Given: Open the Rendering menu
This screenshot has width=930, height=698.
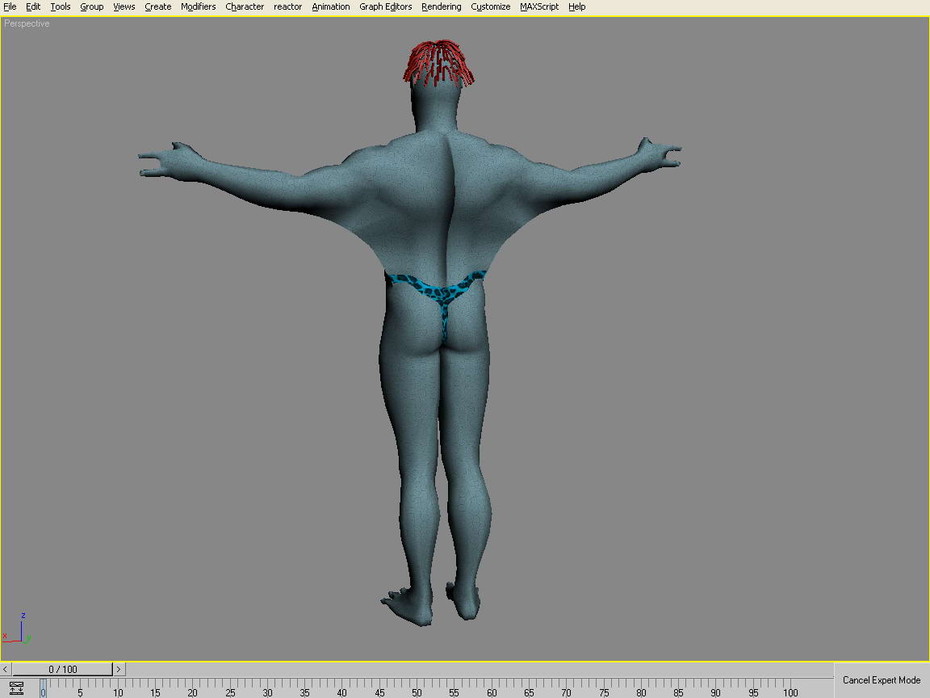Looking at the screenshot, I should click(441, 7).
